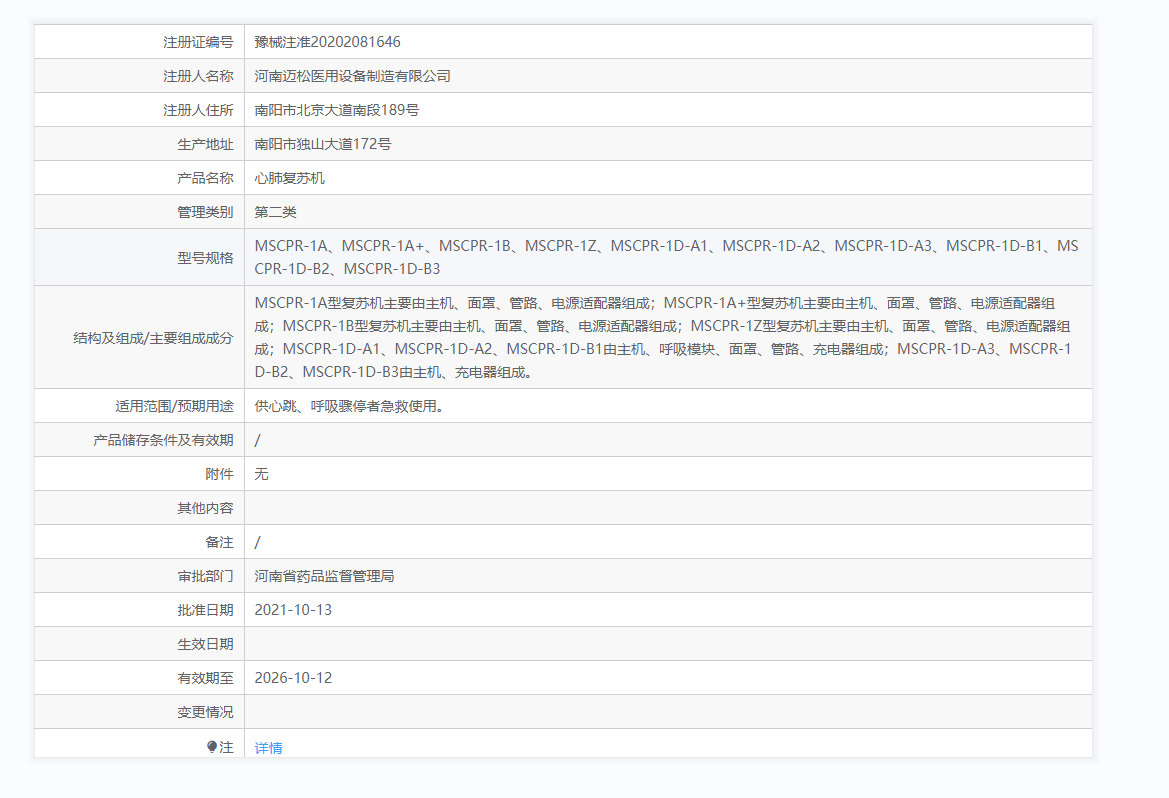Viewport: 1169px width, 798px height.
Task: Click the 备注 row label
Action: (x=219, y=542)
